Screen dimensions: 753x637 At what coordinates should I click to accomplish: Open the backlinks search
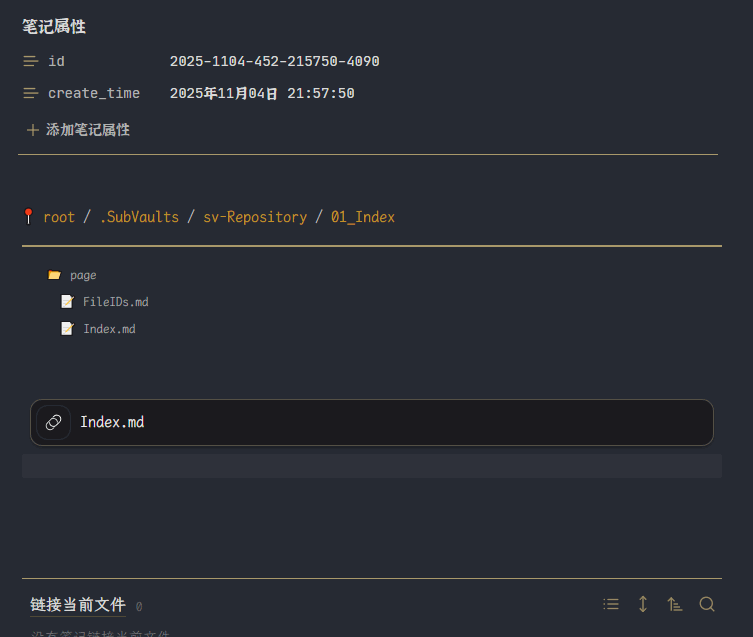pyautogui.click(x=707, y=604)
